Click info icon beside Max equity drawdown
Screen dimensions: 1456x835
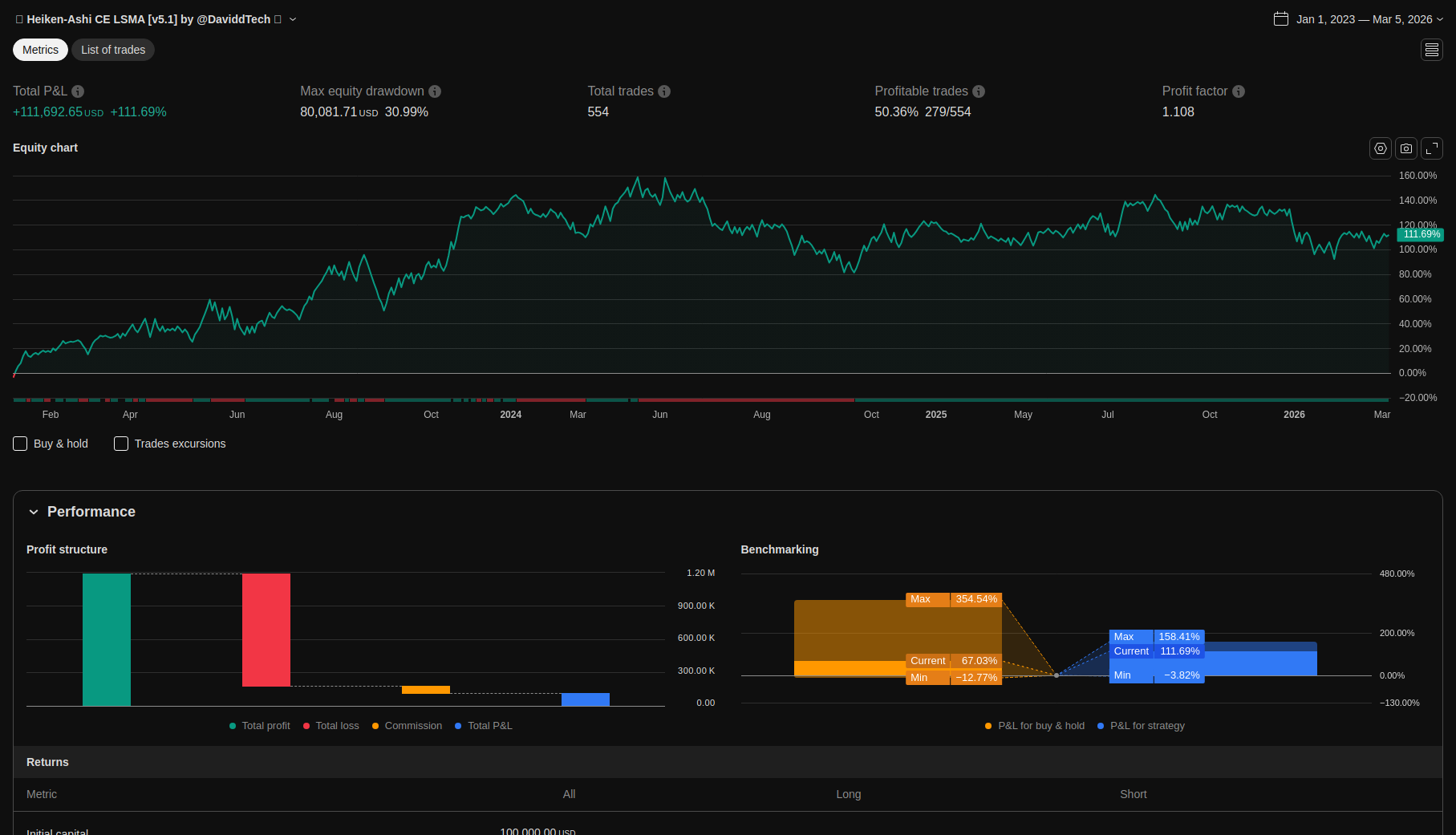pos(435,91)
